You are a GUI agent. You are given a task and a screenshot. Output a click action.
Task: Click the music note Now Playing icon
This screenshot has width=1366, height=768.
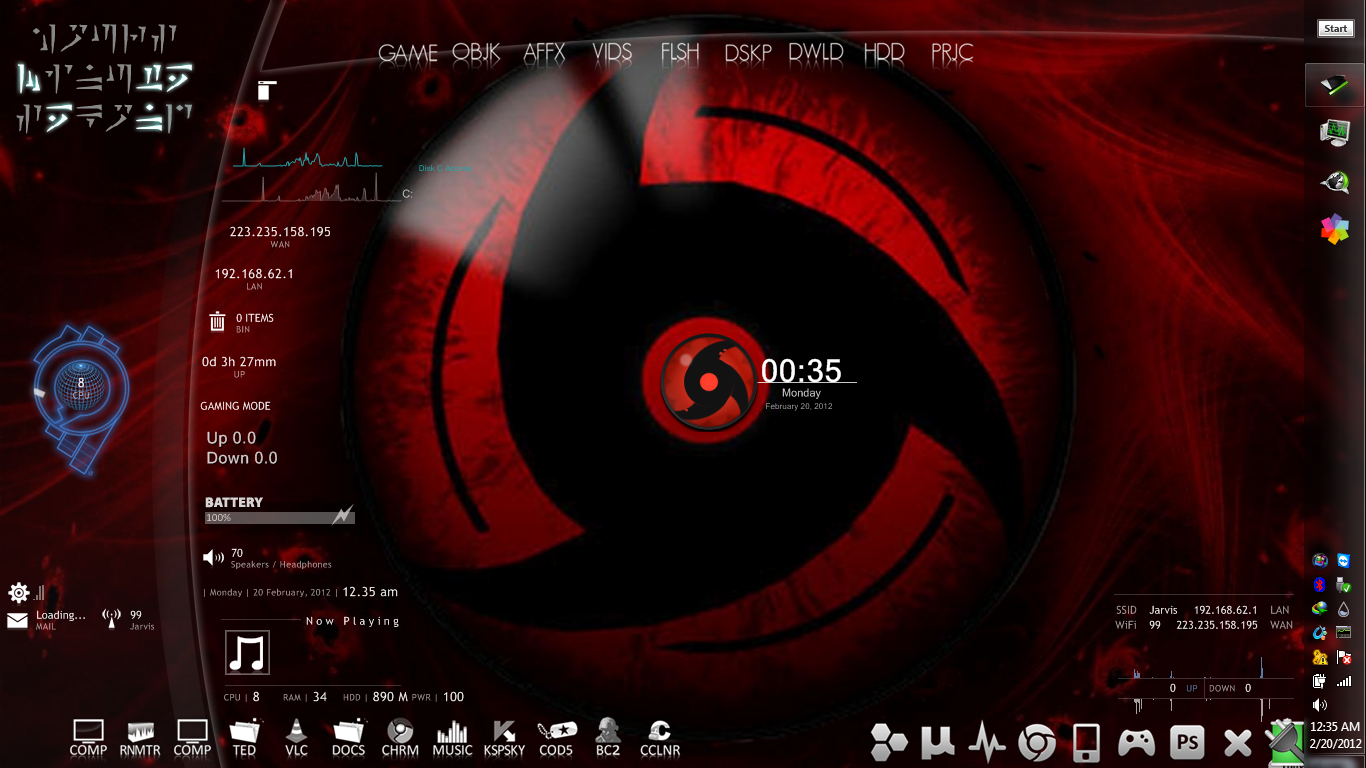pos(247,653)
